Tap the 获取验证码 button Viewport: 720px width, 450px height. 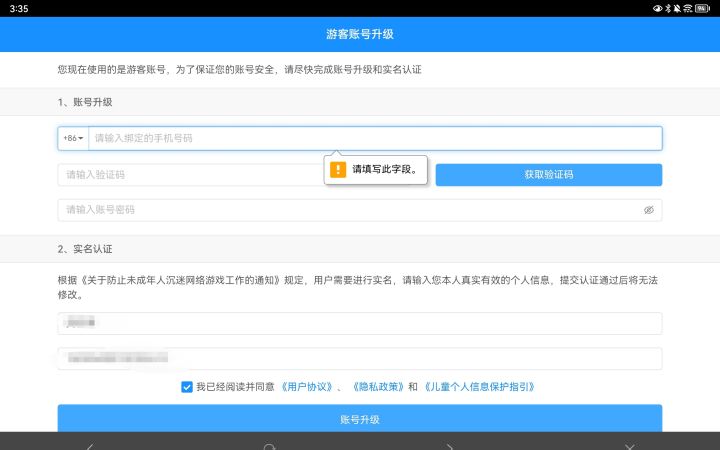tap(549, 174)
